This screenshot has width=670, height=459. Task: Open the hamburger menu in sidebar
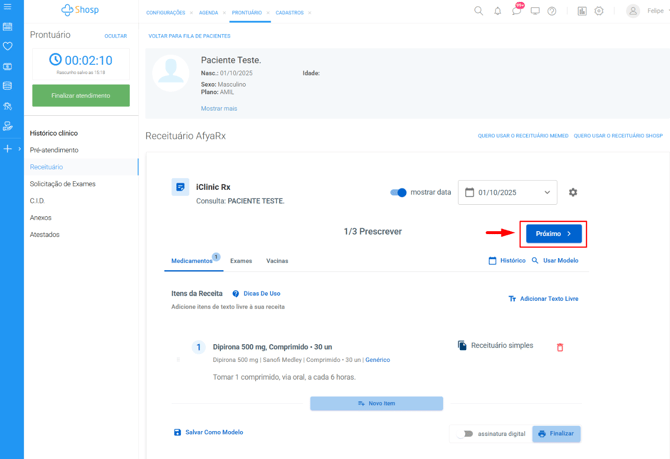8,7
